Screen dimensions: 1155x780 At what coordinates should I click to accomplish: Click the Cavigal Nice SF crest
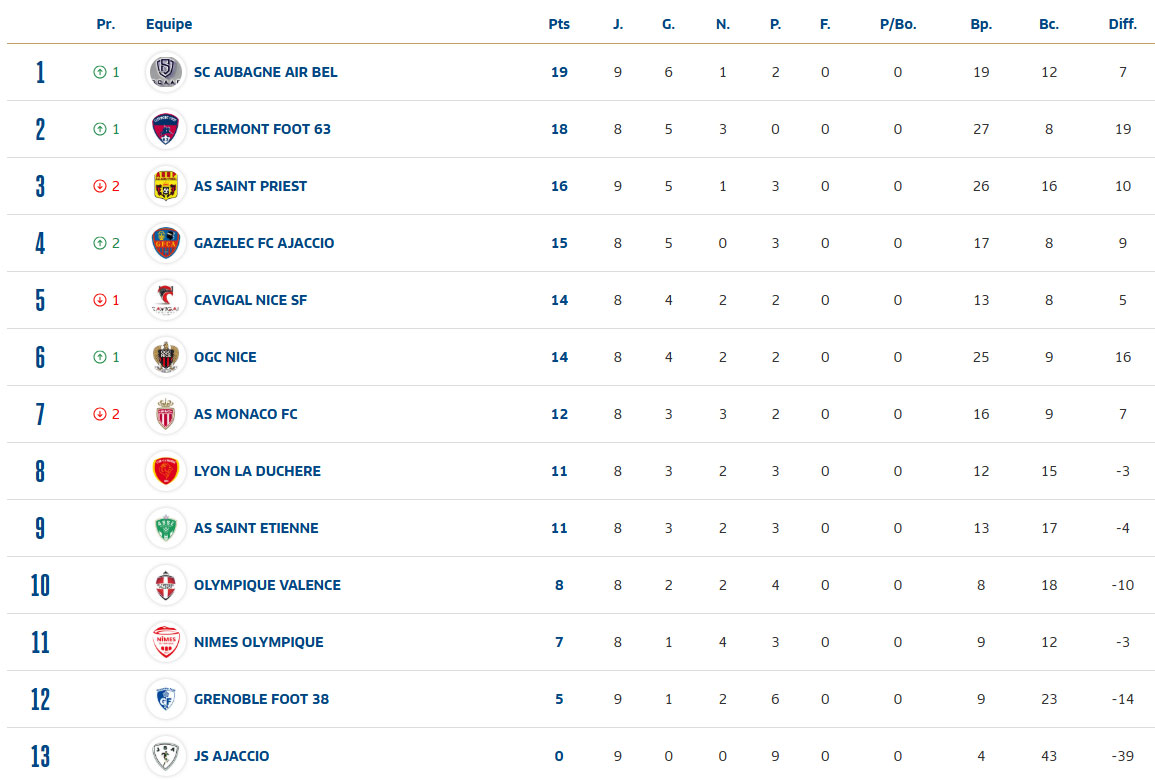point(165,300)
